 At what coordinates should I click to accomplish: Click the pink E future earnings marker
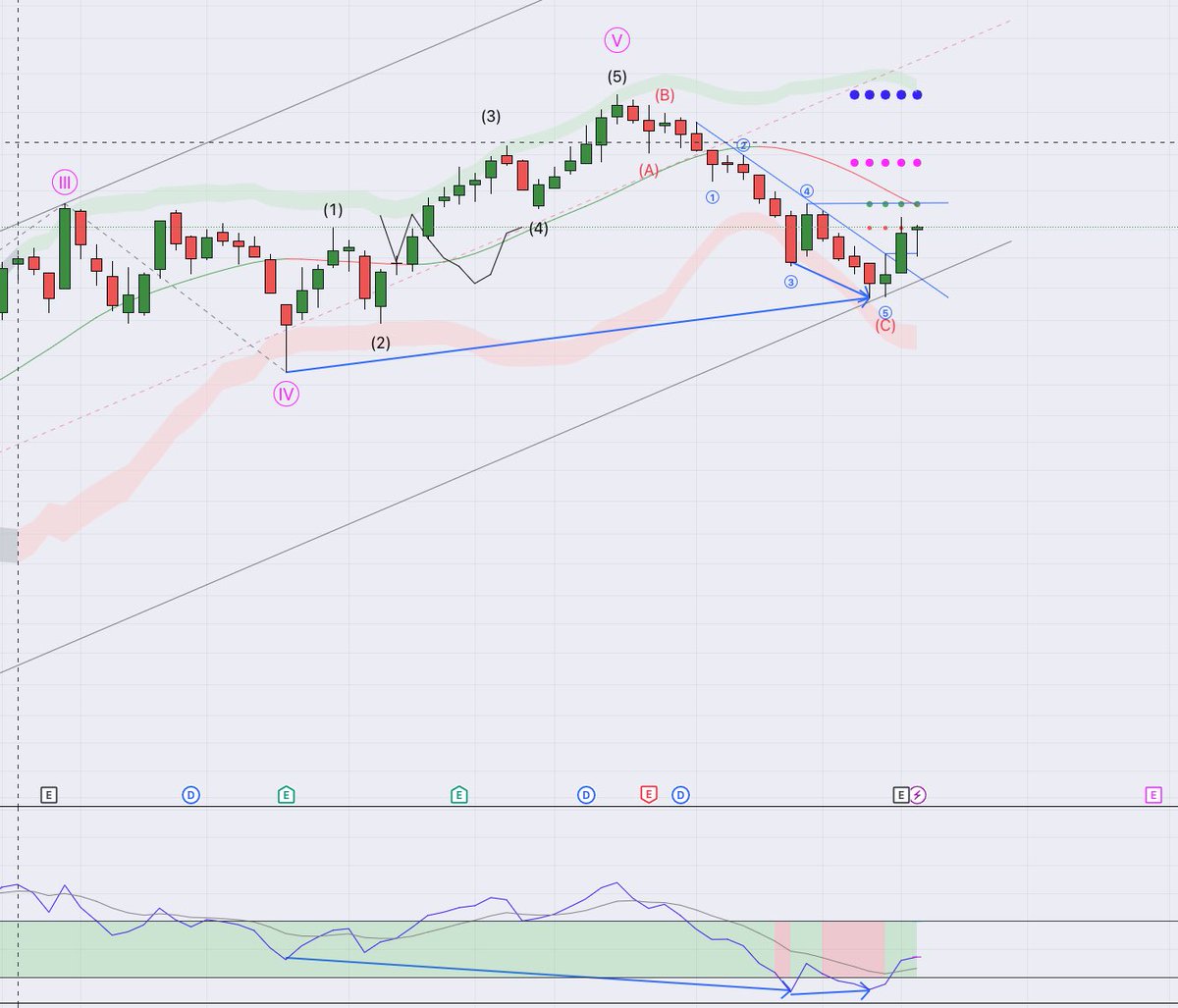tap(1153, 794)
